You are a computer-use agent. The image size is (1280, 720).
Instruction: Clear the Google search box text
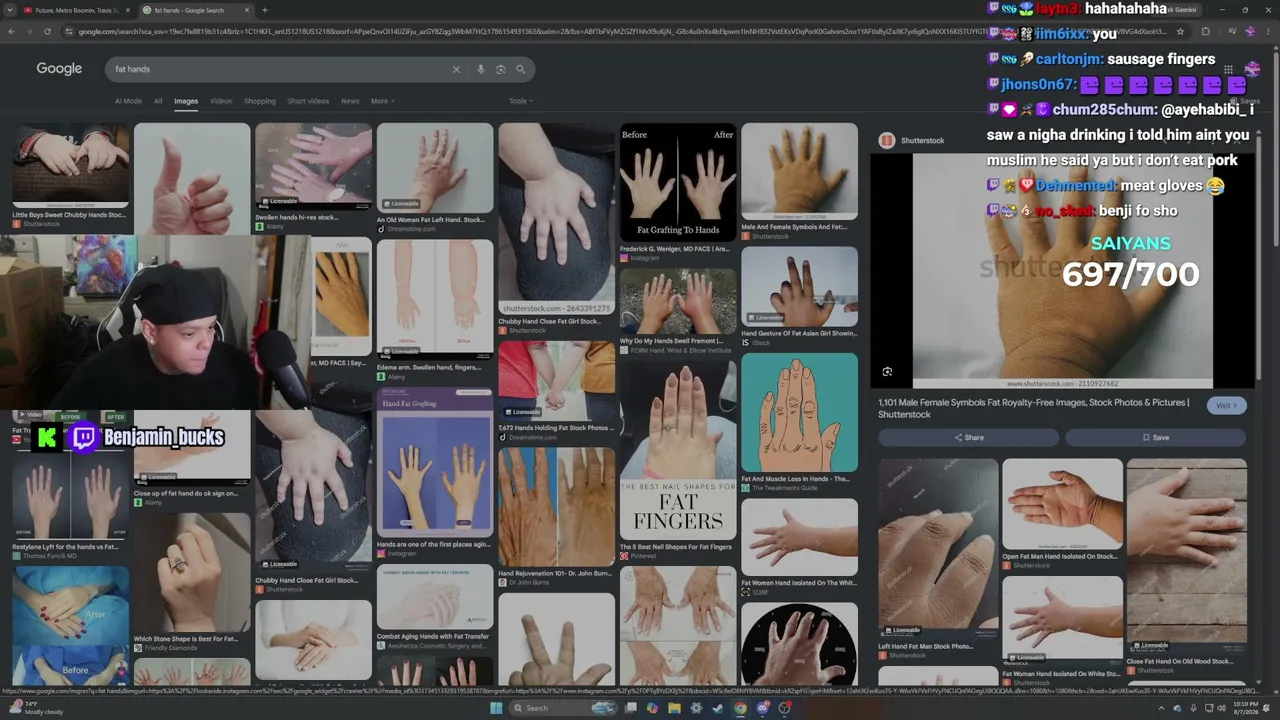pos(456,69)
